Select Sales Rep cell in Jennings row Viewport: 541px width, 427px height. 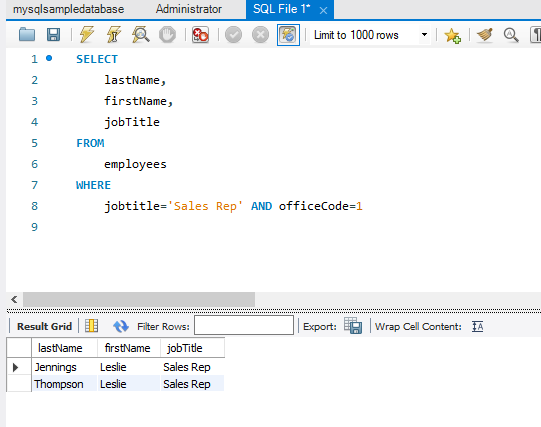193,367
